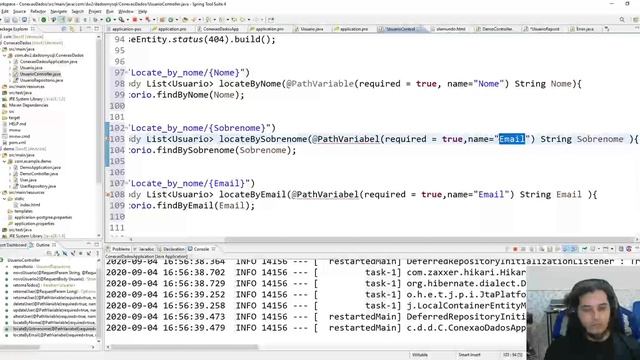Click the error marker on line 108
The width and height of the screenshot is (640, 360).
[x=108, y=195]
